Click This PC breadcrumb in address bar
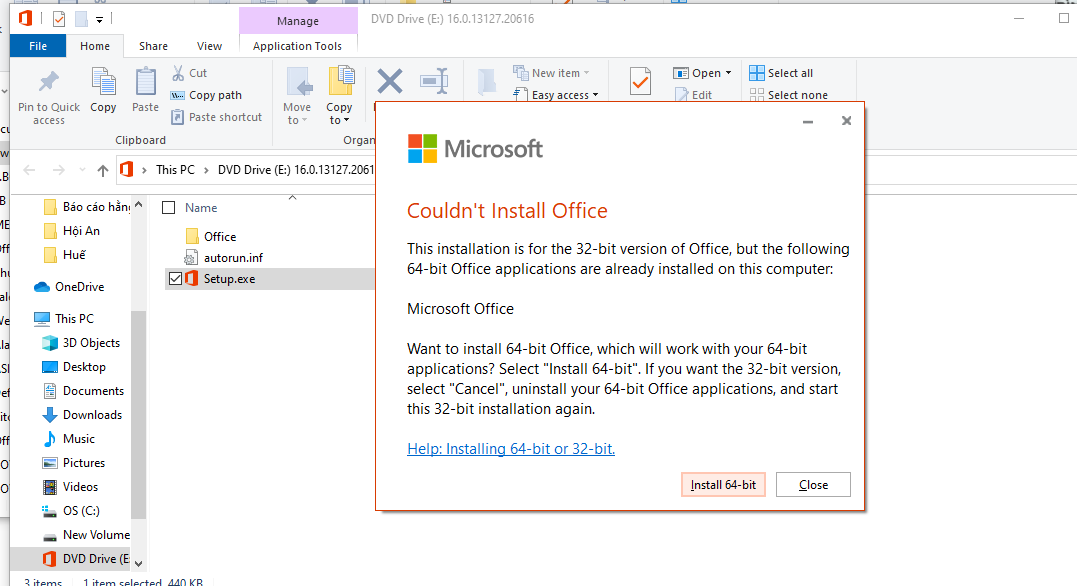 coord(175,170)
